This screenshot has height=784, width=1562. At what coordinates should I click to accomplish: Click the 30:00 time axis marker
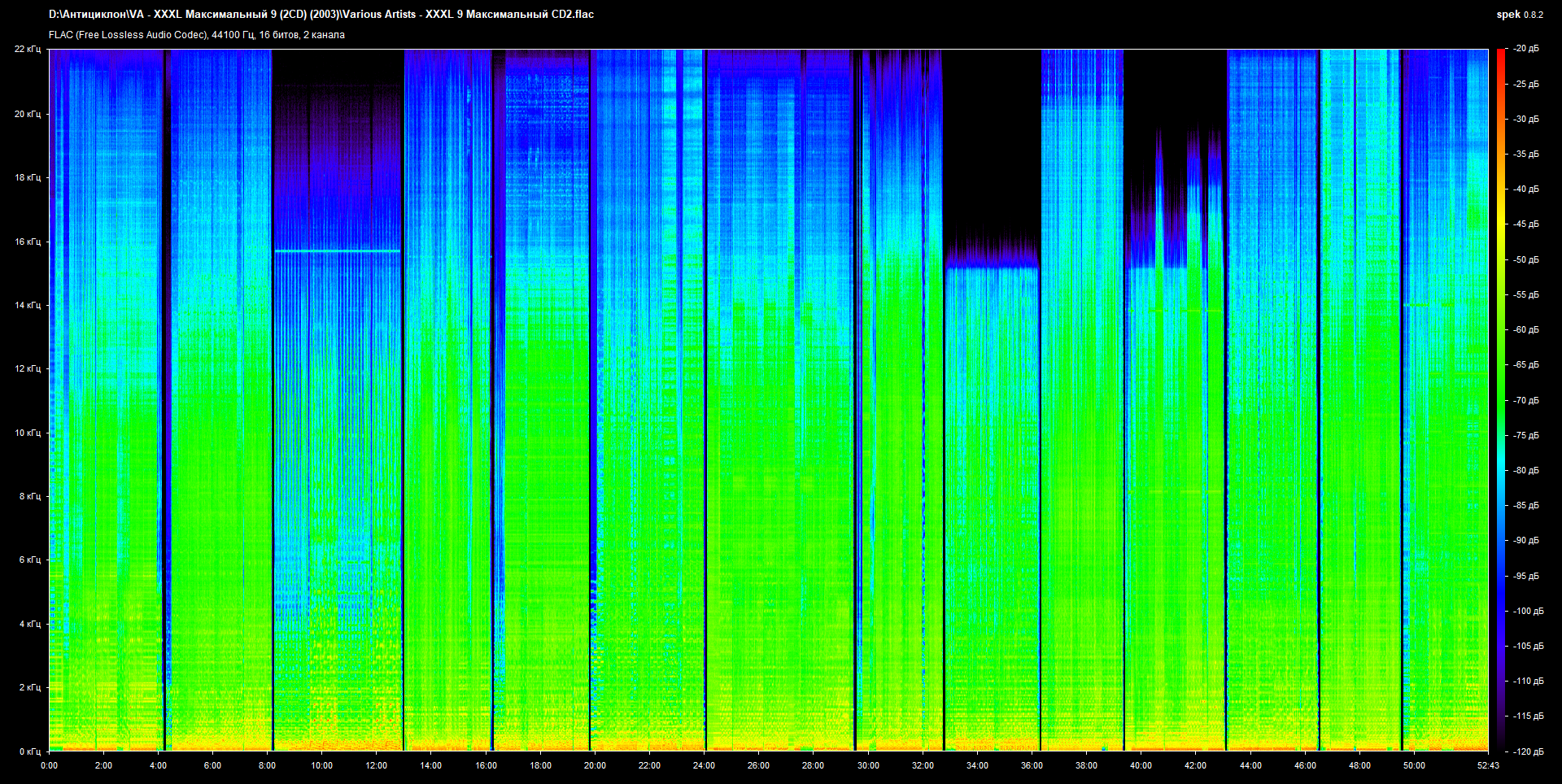pyautogui.click(x=868, y=765)
